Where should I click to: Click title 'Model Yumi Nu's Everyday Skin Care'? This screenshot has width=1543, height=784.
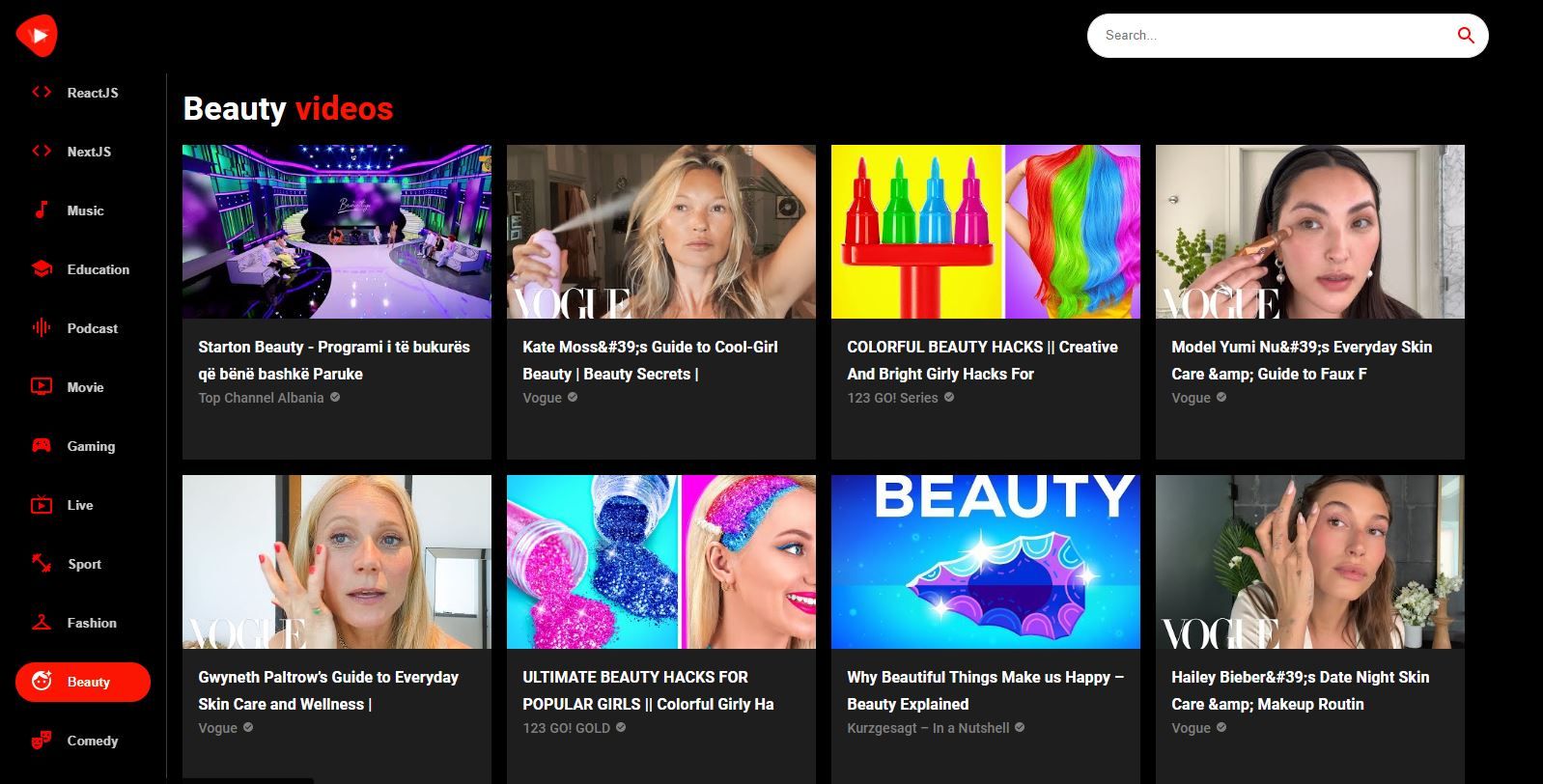(1302, 360)
